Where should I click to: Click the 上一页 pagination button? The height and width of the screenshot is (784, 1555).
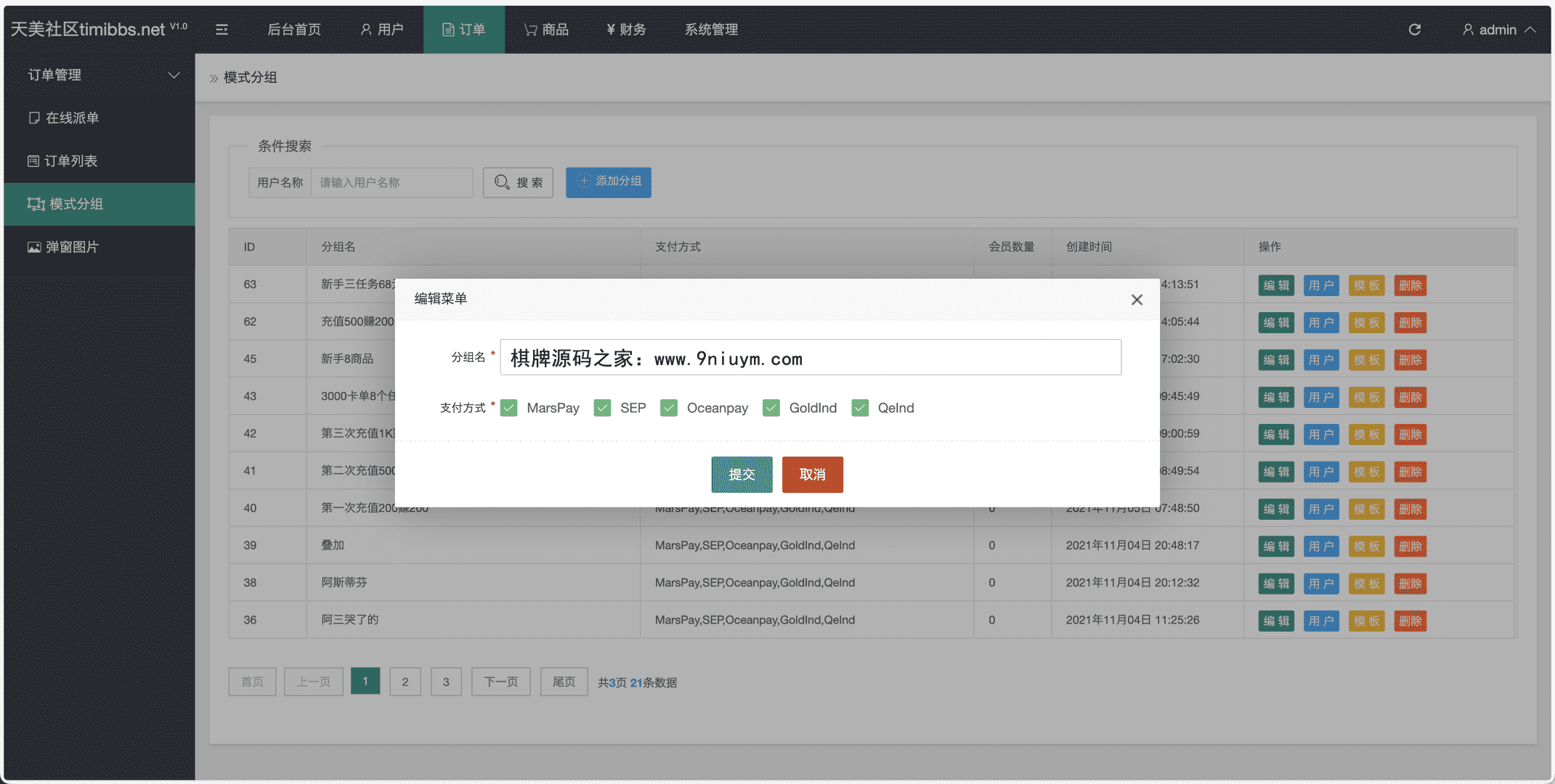point(314,682)
